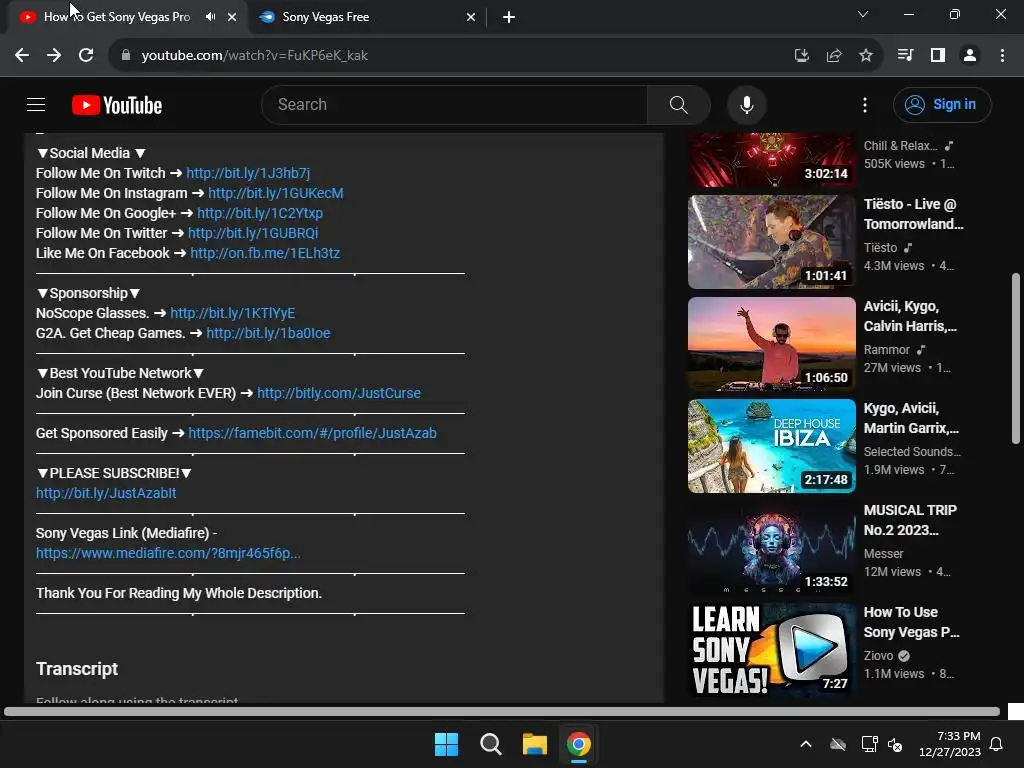Open the G2A cheap games link

click(268, 333)
